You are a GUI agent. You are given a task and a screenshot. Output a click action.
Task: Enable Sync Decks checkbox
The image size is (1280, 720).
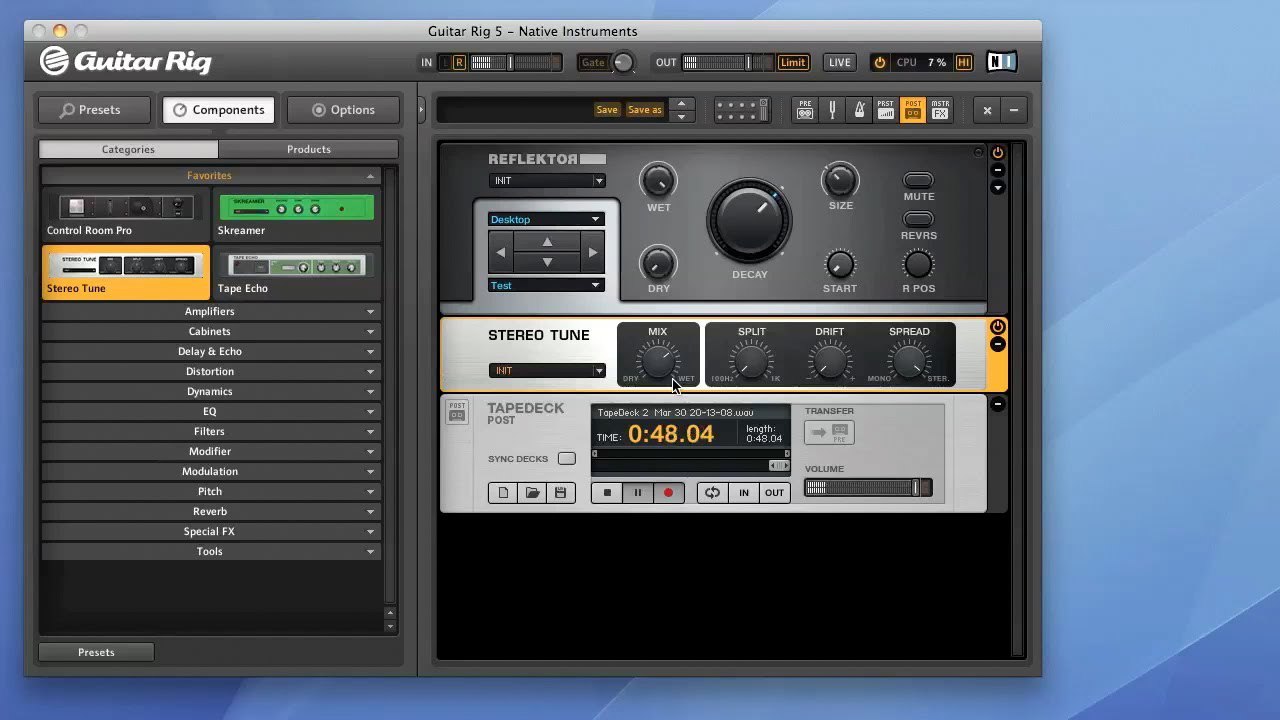click(567, 459)
